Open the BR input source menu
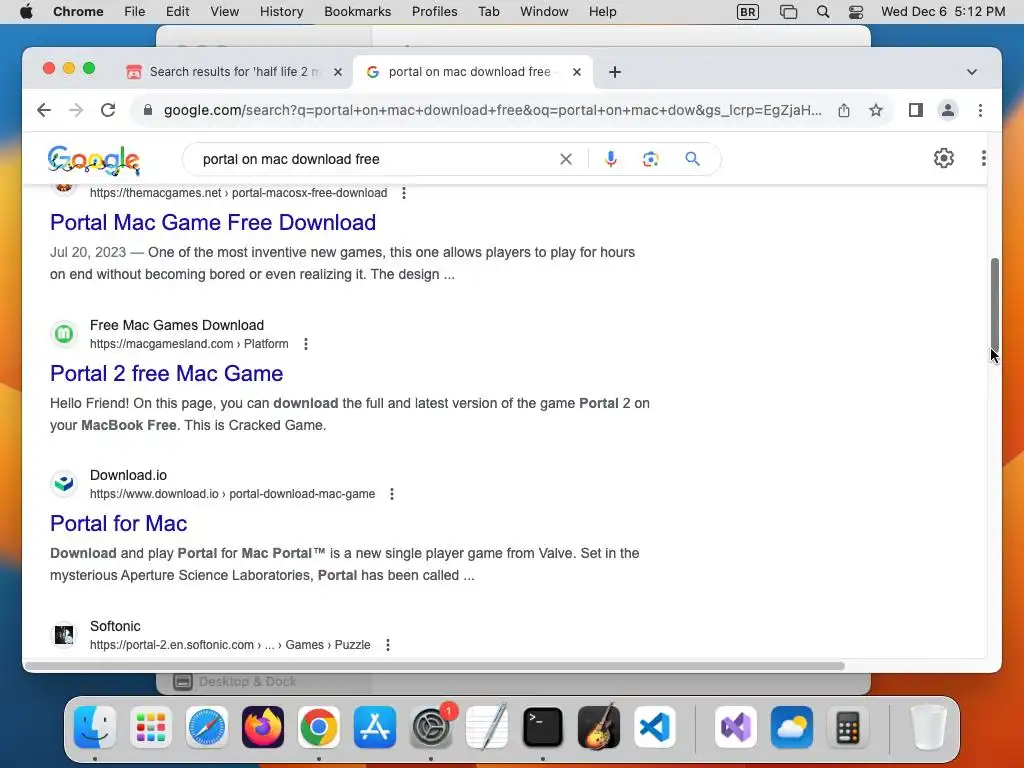This screenshot has height=768, width=1024. 747,12
